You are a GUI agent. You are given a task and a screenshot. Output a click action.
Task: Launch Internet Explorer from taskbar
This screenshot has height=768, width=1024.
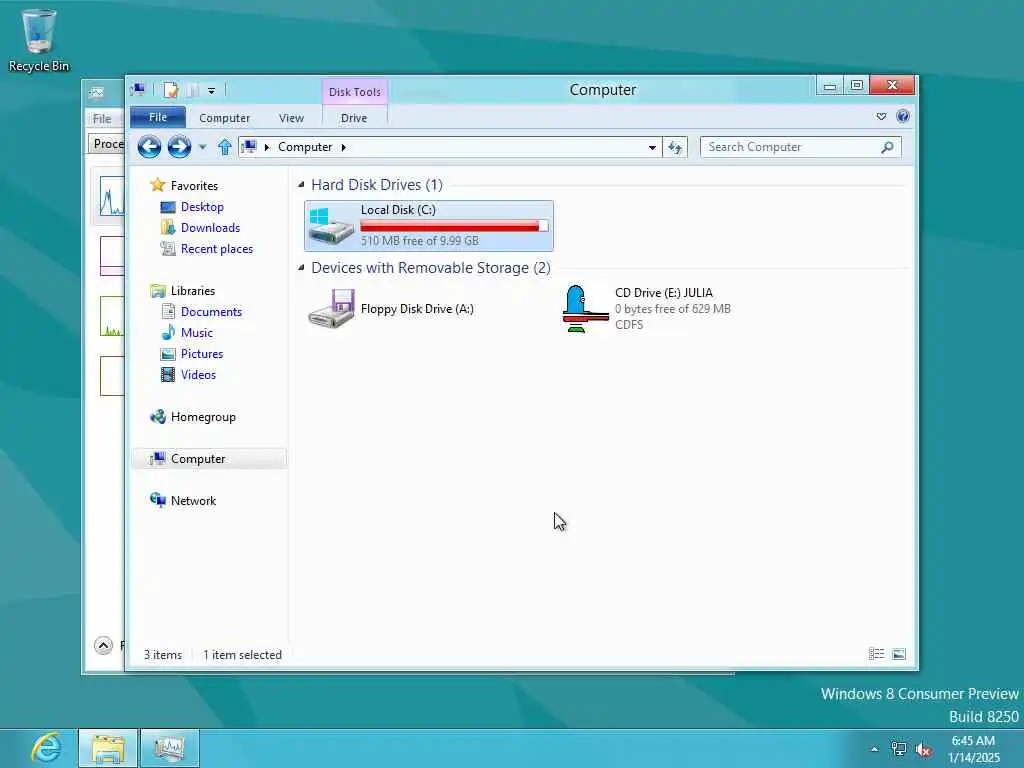point(46,748)
